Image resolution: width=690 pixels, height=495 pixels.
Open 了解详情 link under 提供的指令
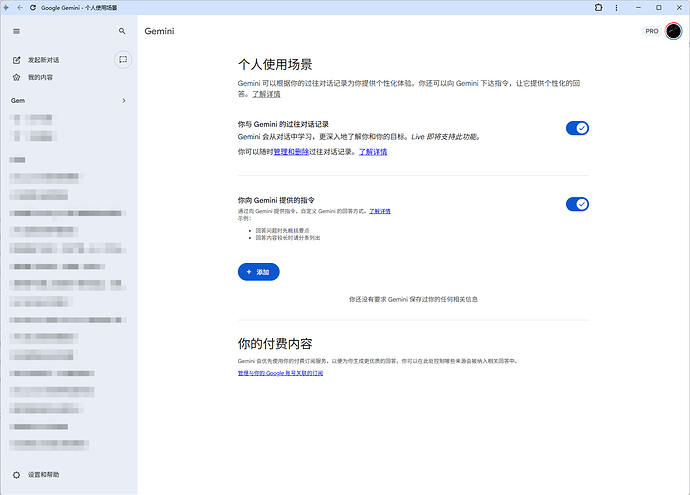point(380,211)
